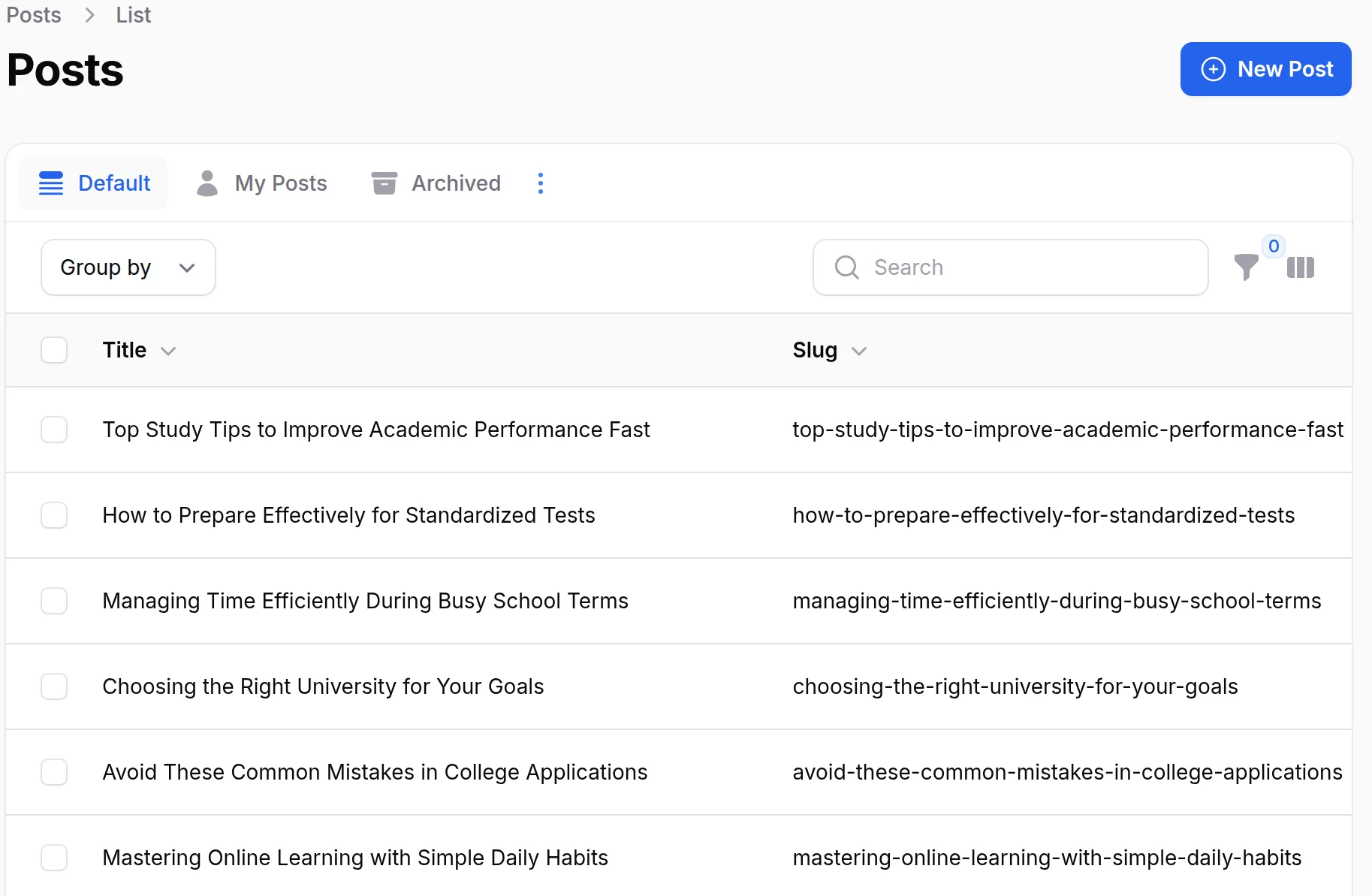The height and width of the screenshot is (896, 1372).
Task: Open post Avoid These Common Mistakes in College Applications
Action: coord(375,772)
